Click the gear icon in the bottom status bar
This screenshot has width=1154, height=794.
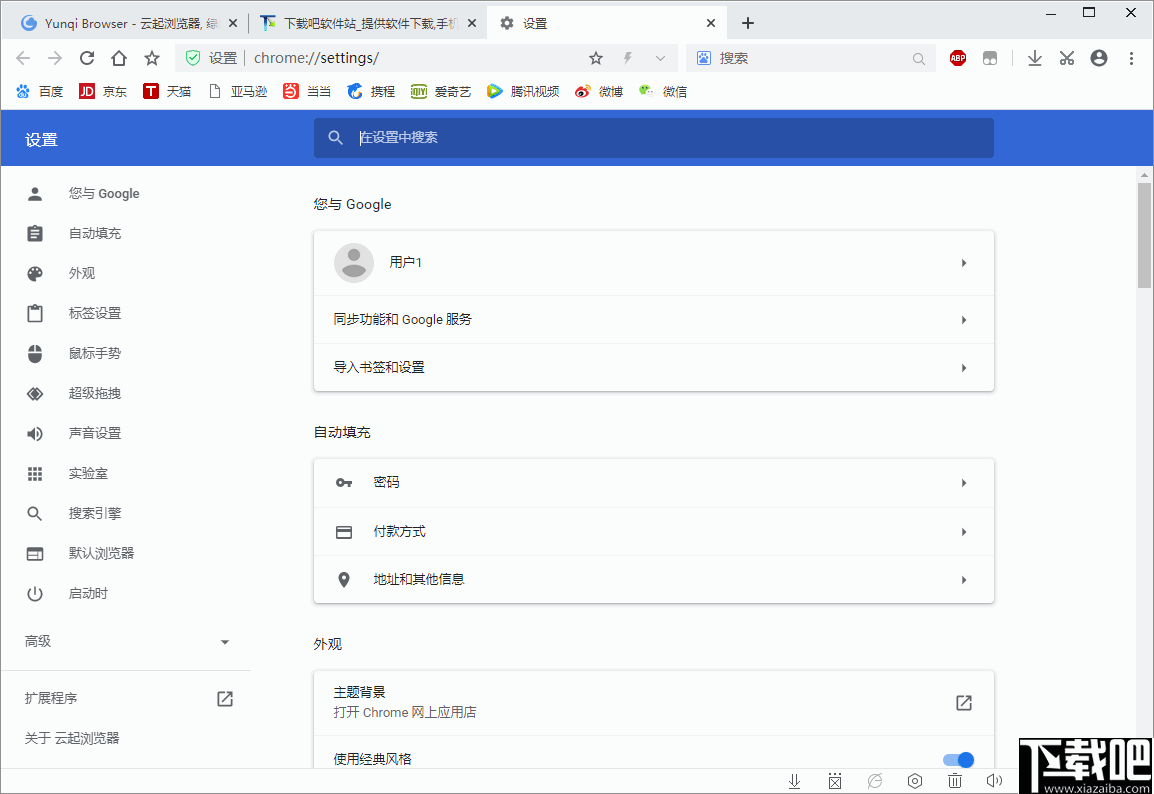click(915, 780)
